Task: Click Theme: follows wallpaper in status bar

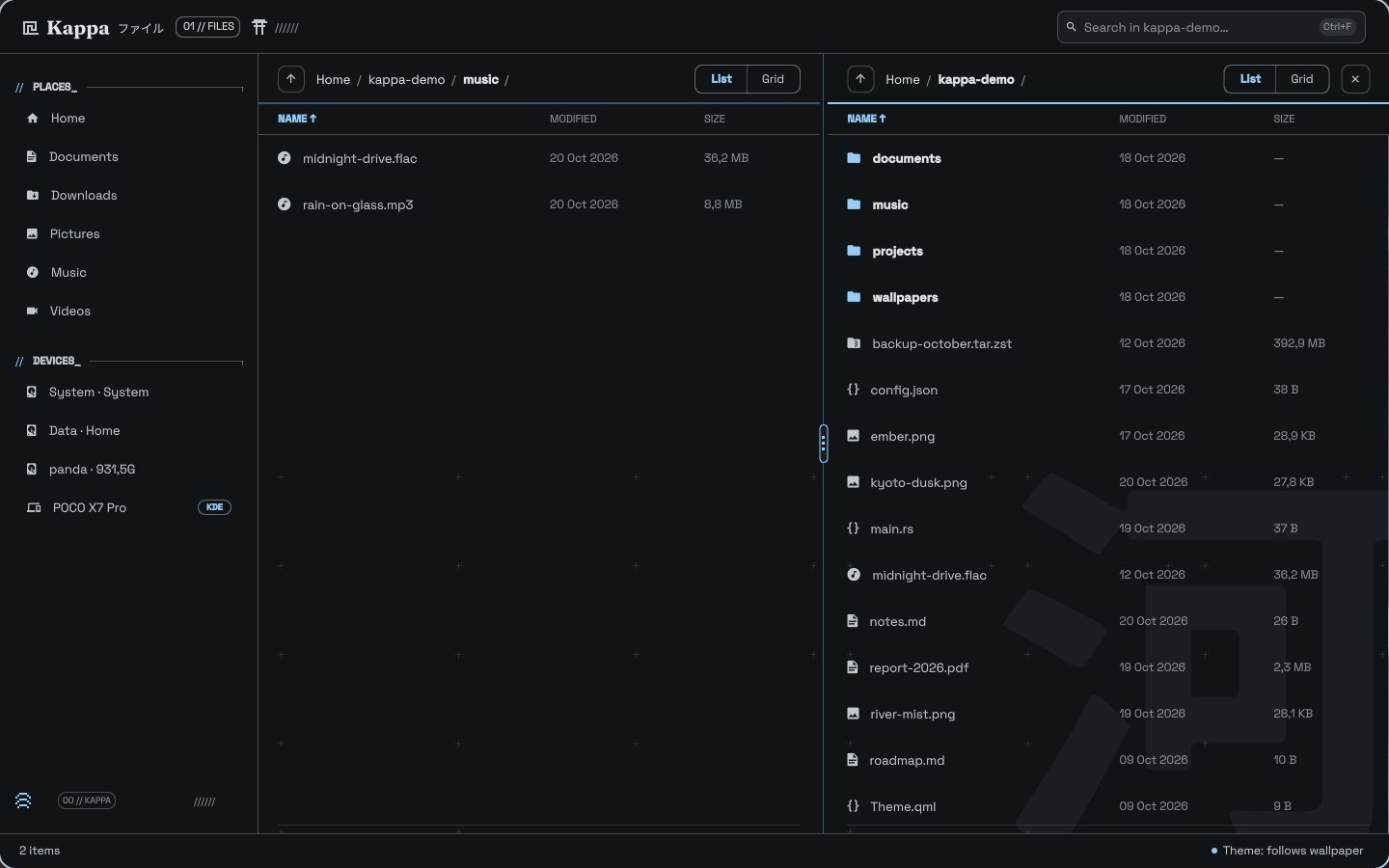Action: pos(1287,851)
